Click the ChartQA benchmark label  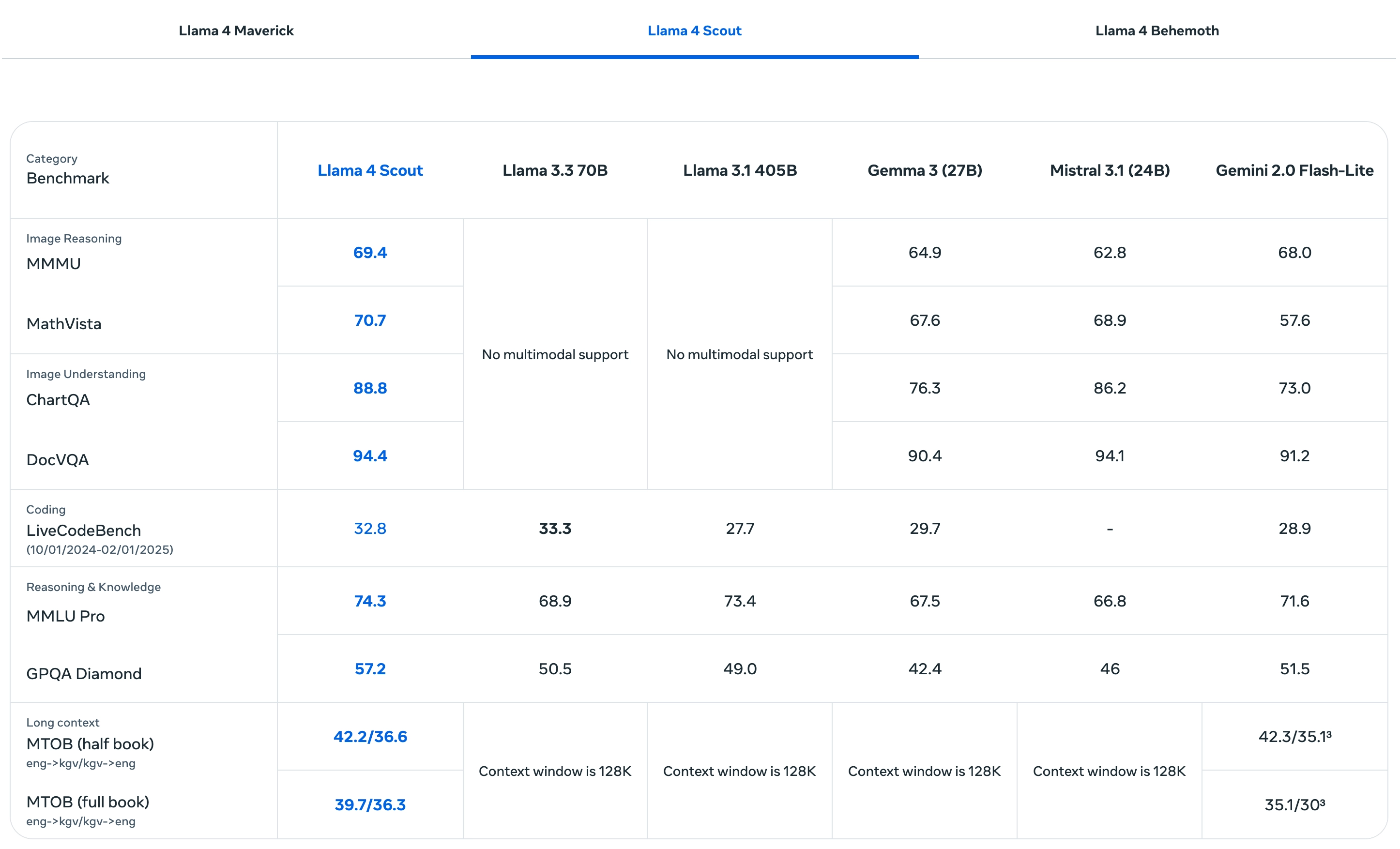58,400
